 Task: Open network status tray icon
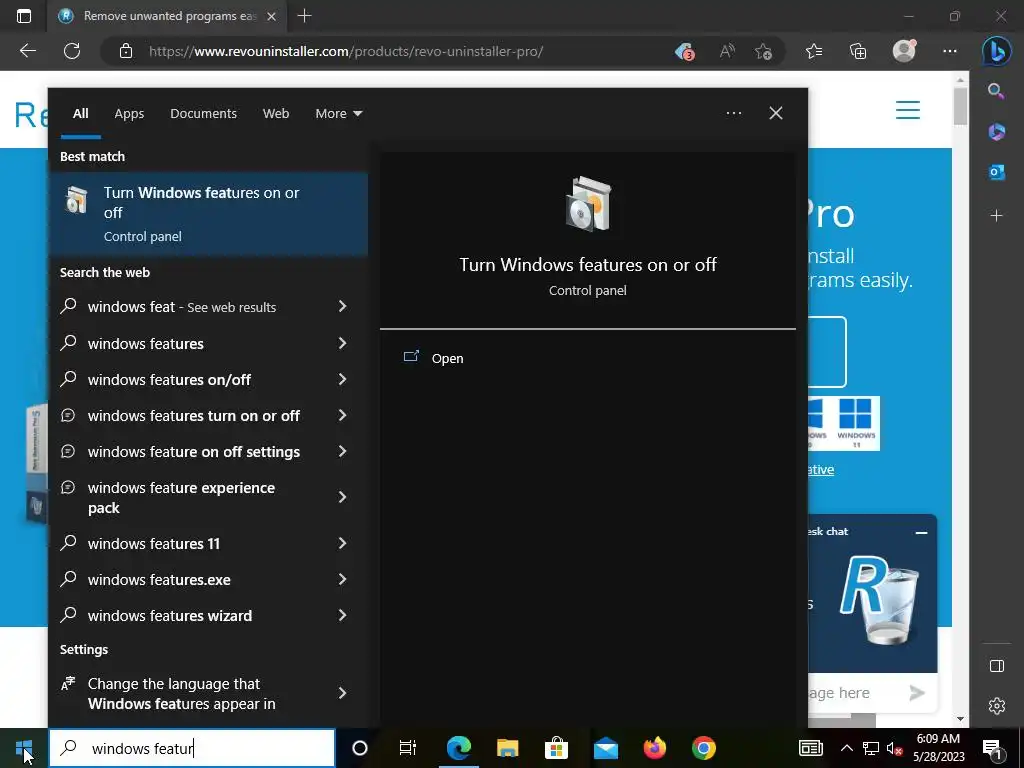[x=871, y=748]
